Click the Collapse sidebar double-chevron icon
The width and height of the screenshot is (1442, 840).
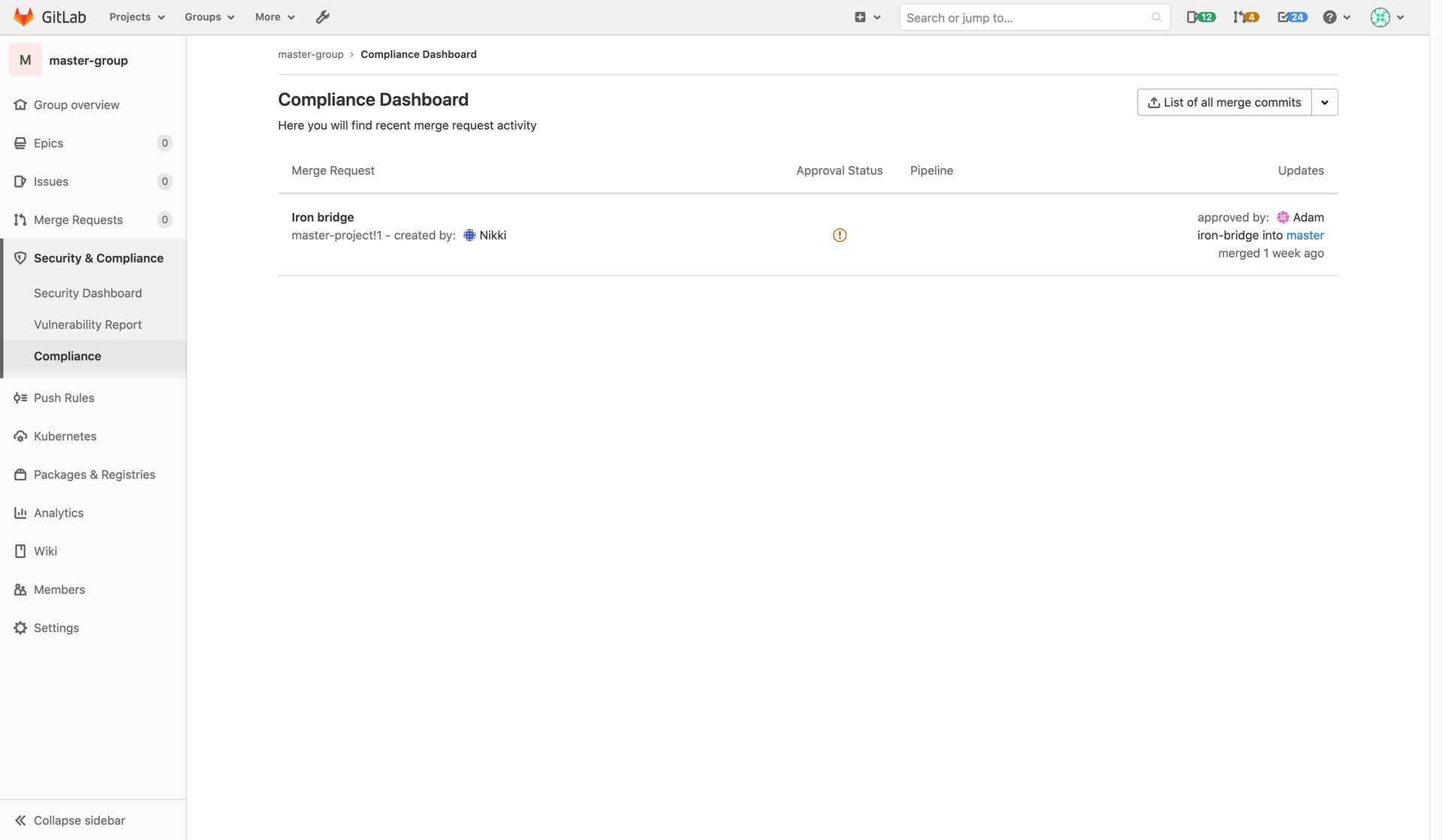point(20,820)
